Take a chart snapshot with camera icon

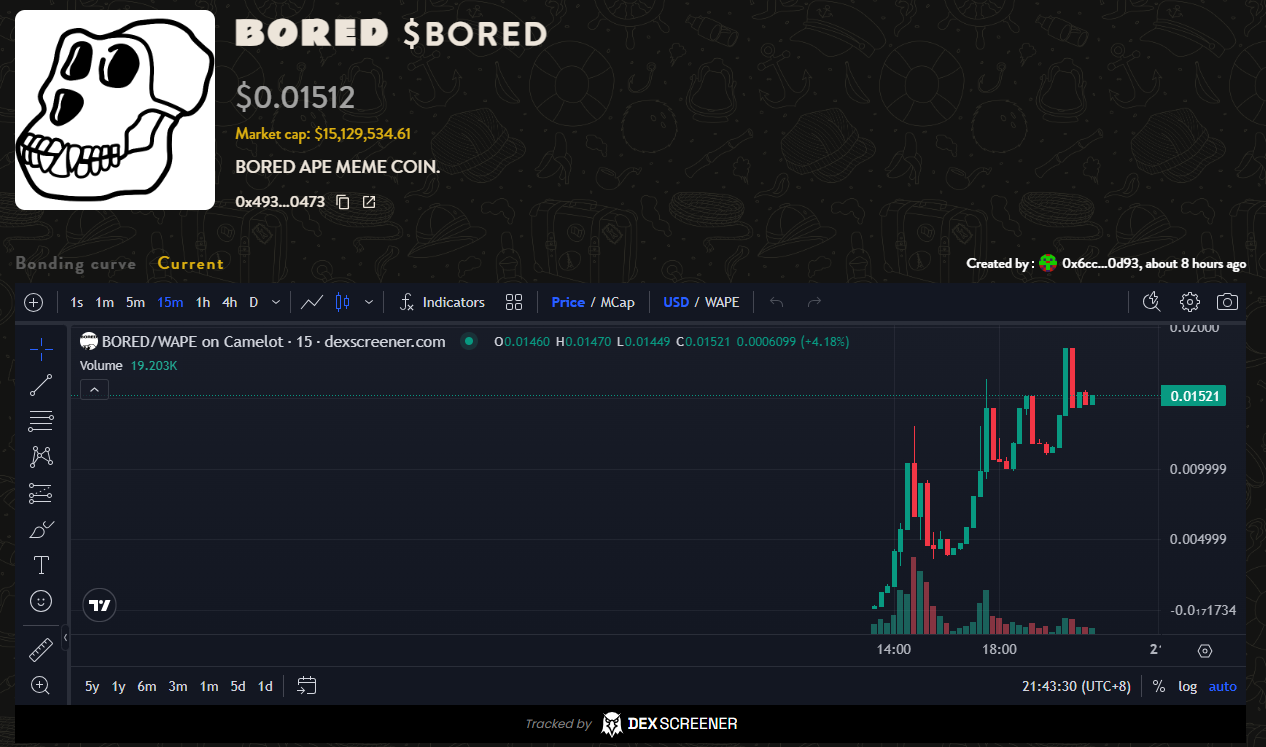tap(1227, 302)
